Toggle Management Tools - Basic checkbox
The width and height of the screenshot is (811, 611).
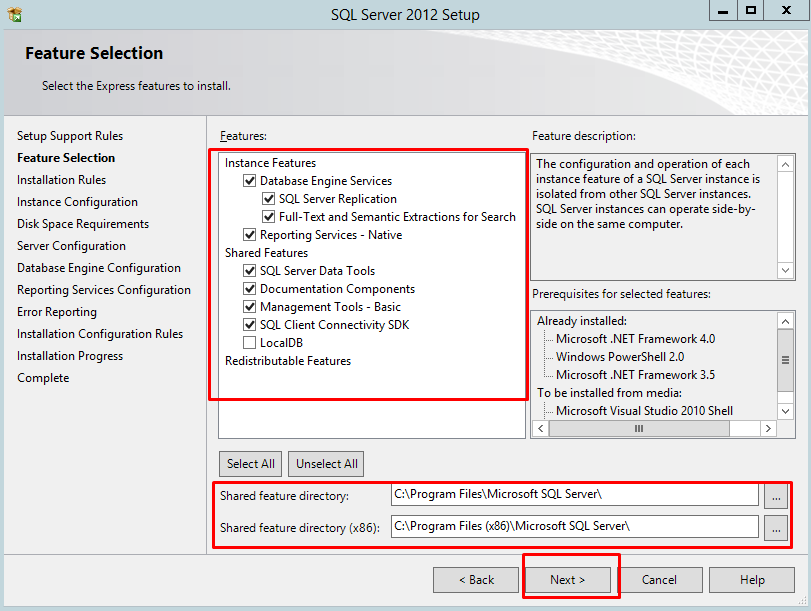(x=249, y=307)
